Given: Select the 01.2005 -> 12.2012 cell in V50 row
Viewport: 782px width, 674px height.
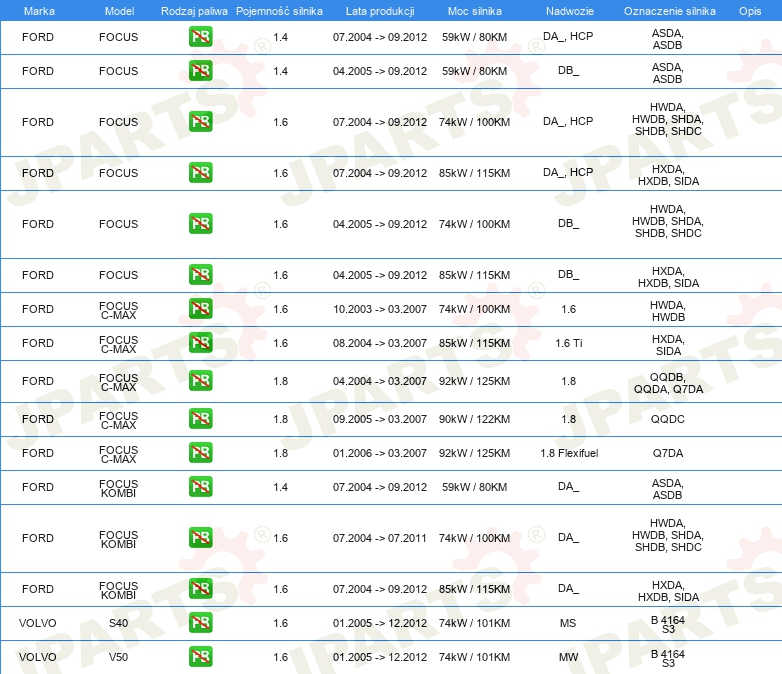Looking at the screenshot, I should click(380, 657).
